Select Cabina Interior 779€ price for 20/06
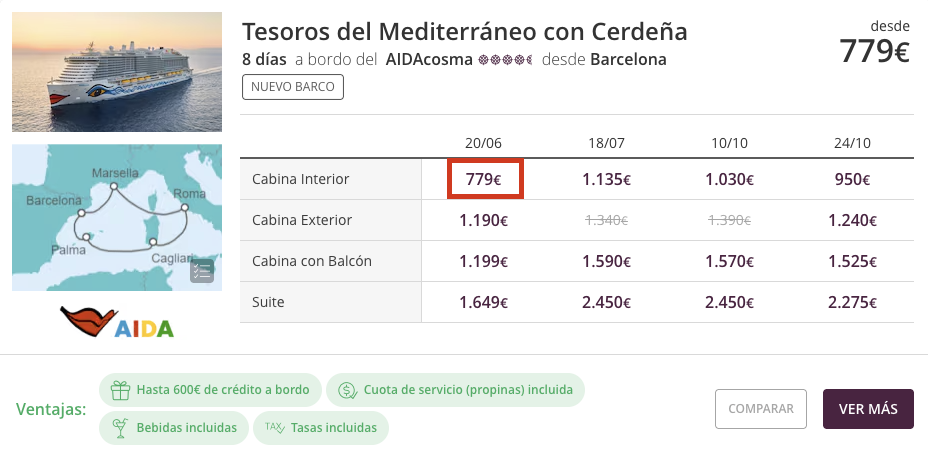Viewport: 928px width, 460px height. click(484, 179)
